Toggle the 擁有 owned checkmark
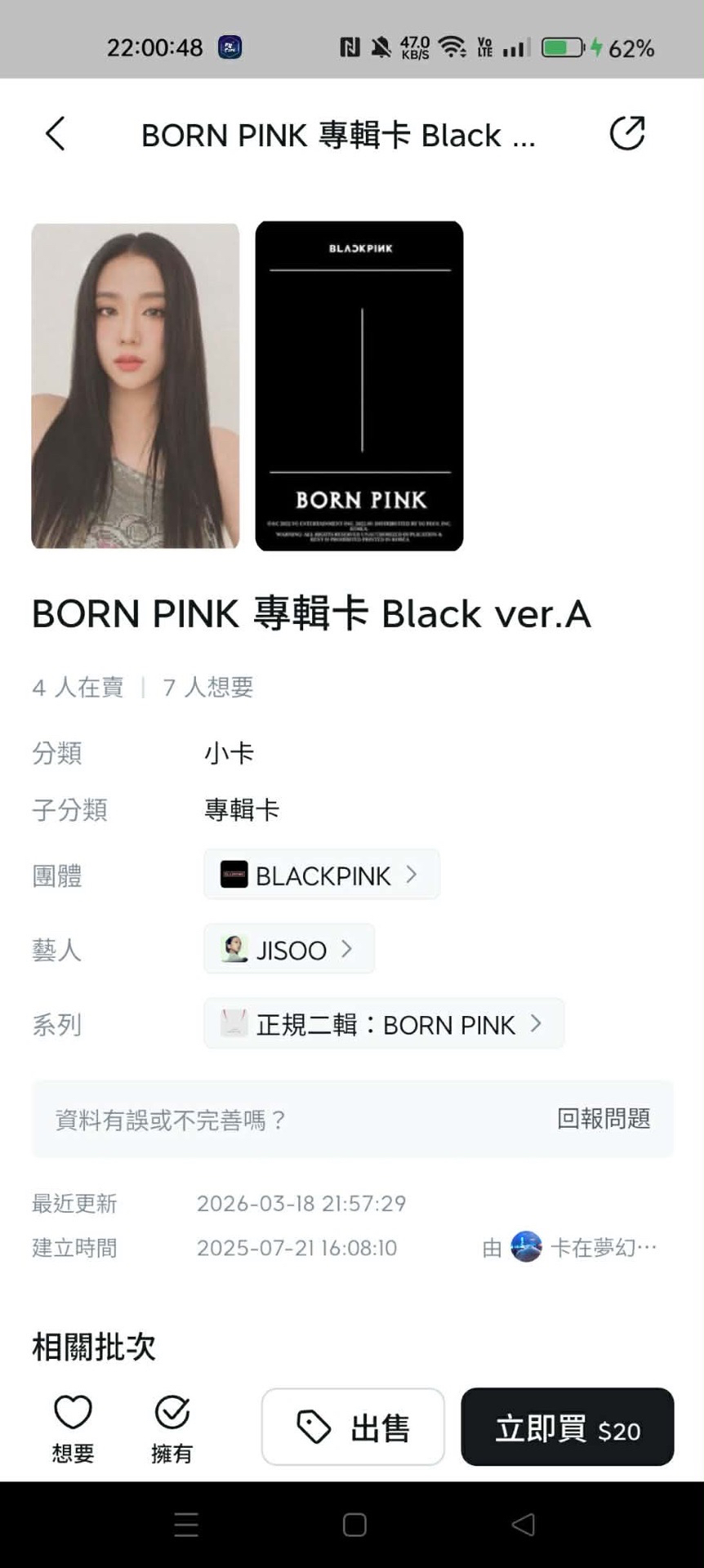 [172, 1428]
